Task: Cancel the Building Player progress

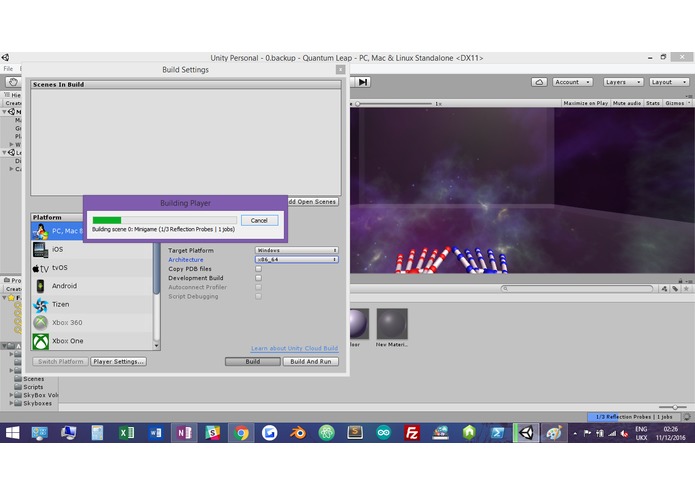Action: click(x=259, y=220)
